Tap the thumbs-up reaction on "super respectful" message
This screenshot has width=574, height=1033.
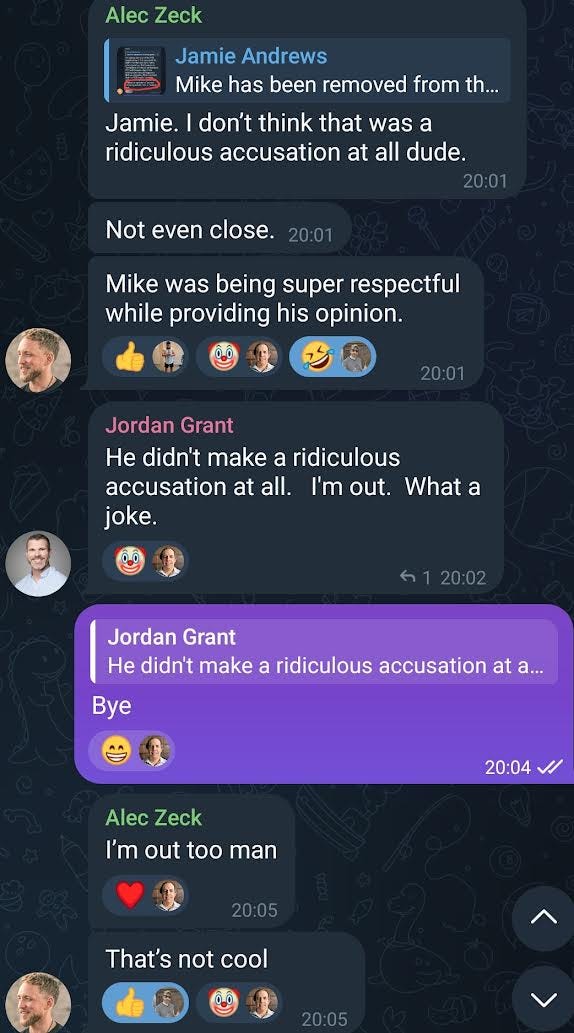coord(145,358)
